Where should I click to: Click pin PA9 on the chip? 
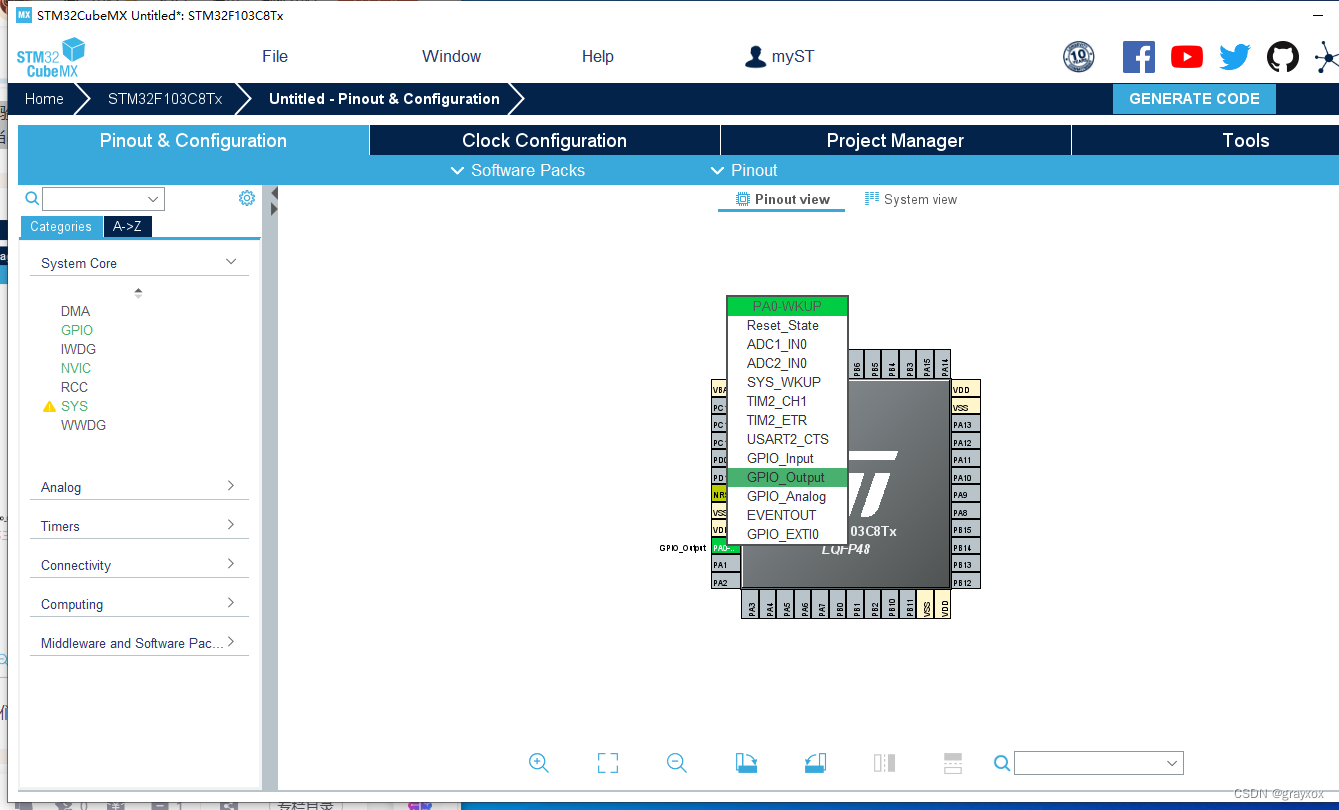(x=966, y=495)
